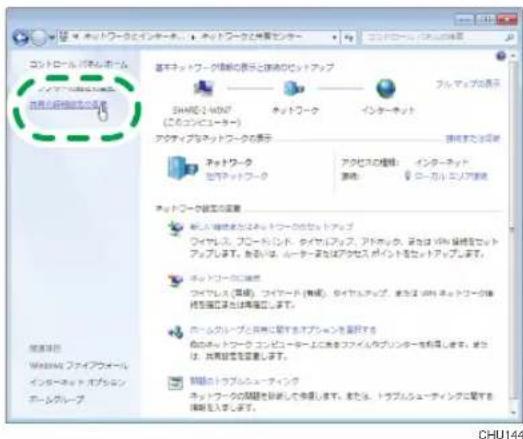Open the ネットワークに接続 link
Screen dimensions: 523x439
pyautogui.click(x=225, y=278)
